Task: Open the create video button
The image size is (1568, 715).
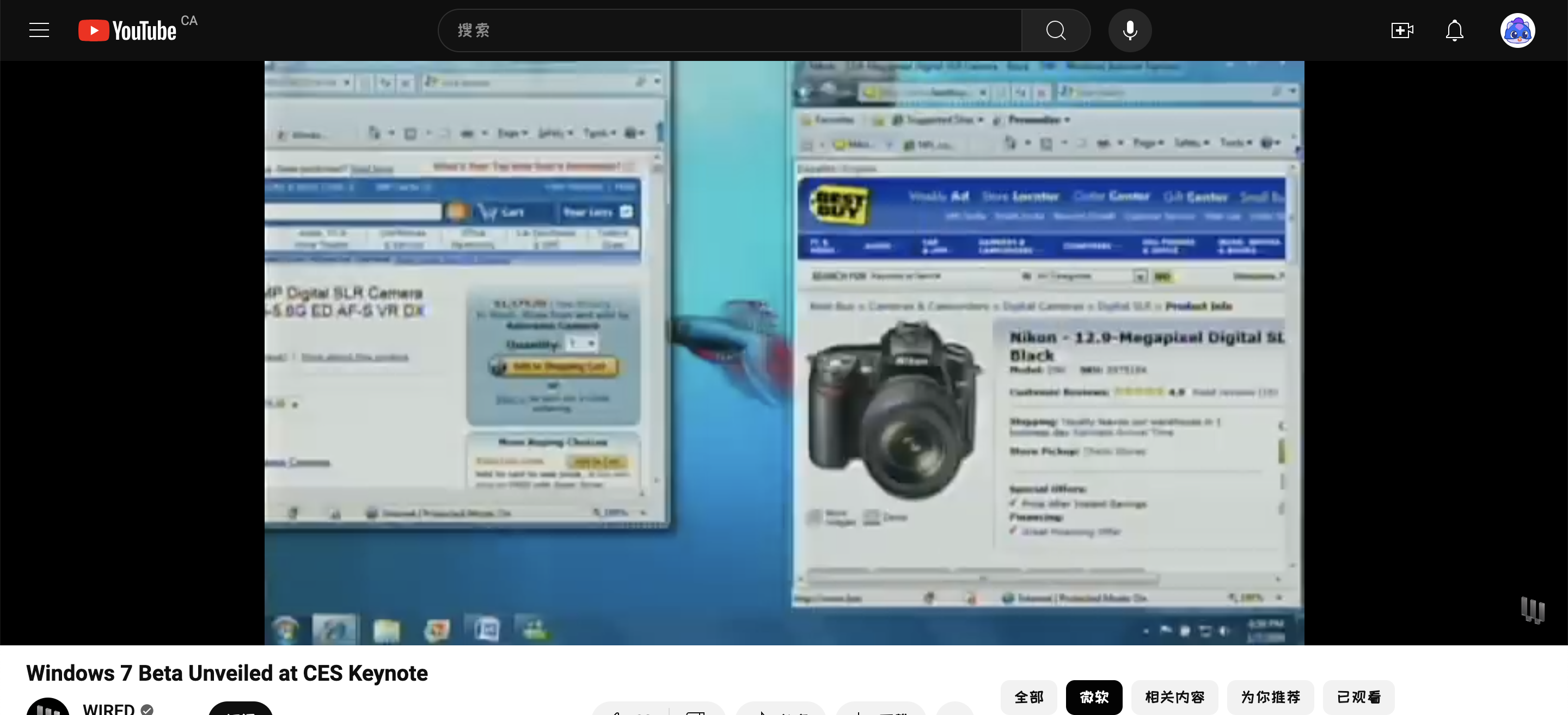Action: click(1402, 30)
